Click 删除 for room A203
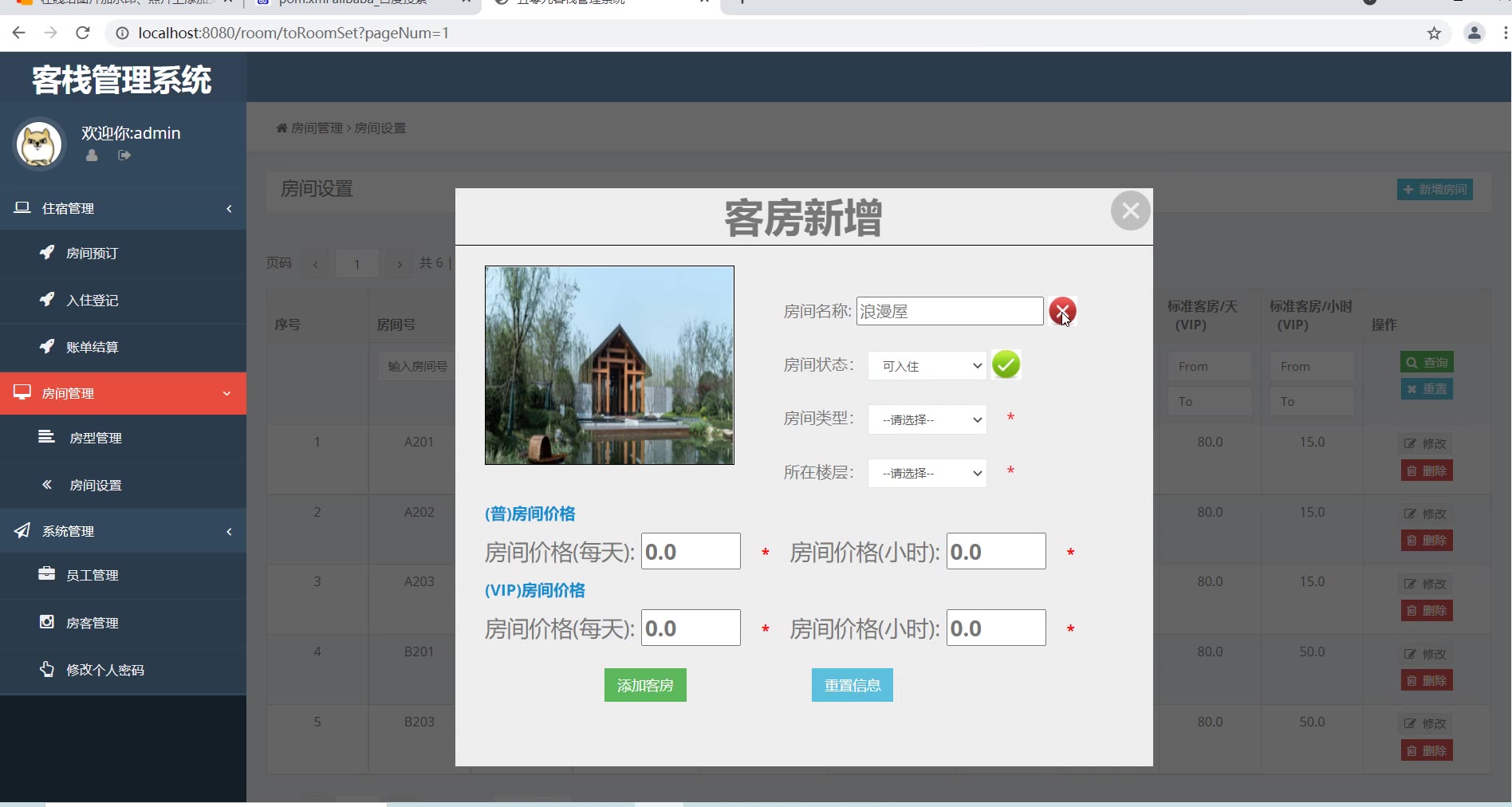The height and width of the screenshot is (807, 1512). click(1427, 611)
